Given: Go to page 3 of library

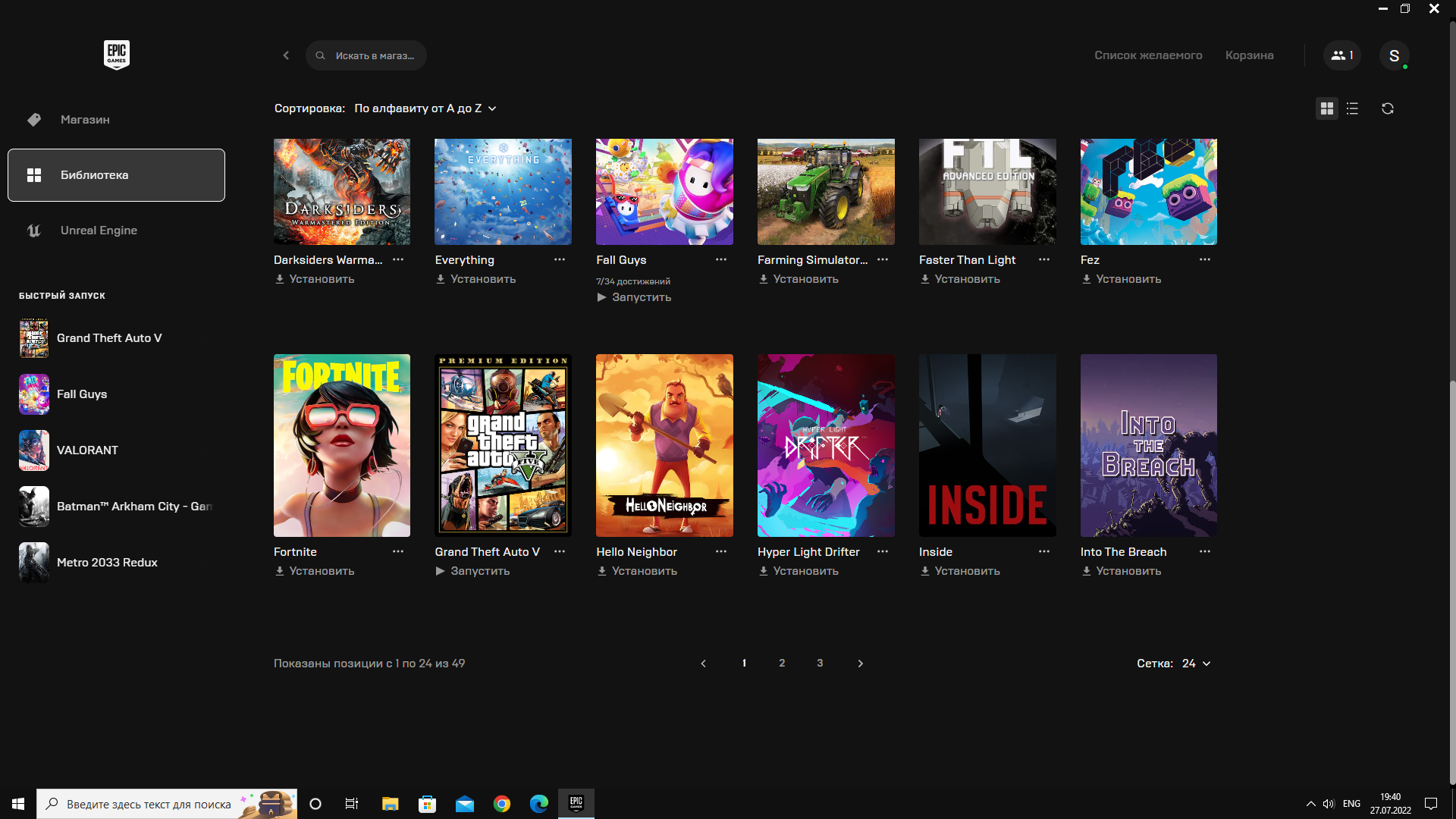Looking at the screenshot, I should (820, 663).
